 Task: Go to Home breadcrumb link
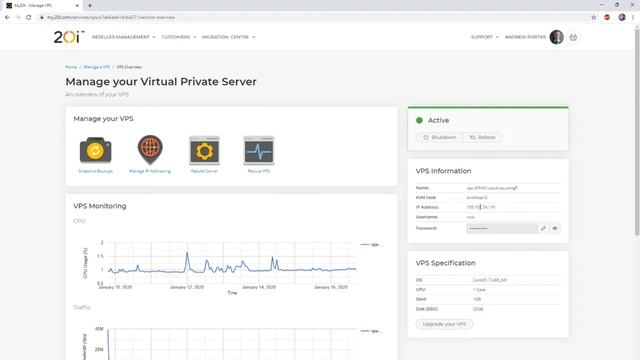pyautogui.click(x=71, y=67)
